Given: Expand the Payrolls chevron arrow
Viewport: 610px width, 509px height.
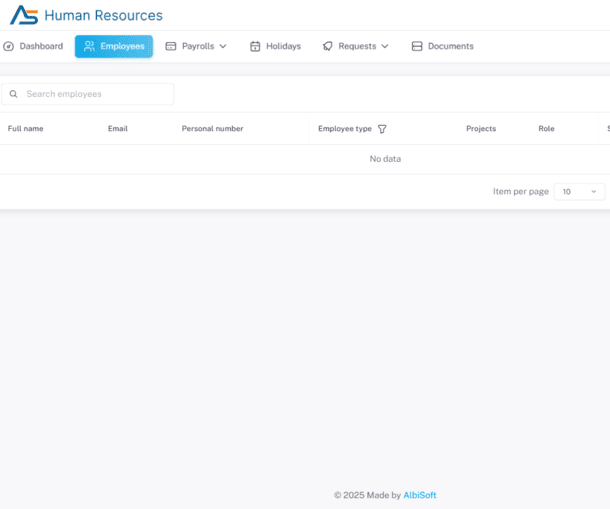Looking at the screenshot, I should click(x=223, y=46).
